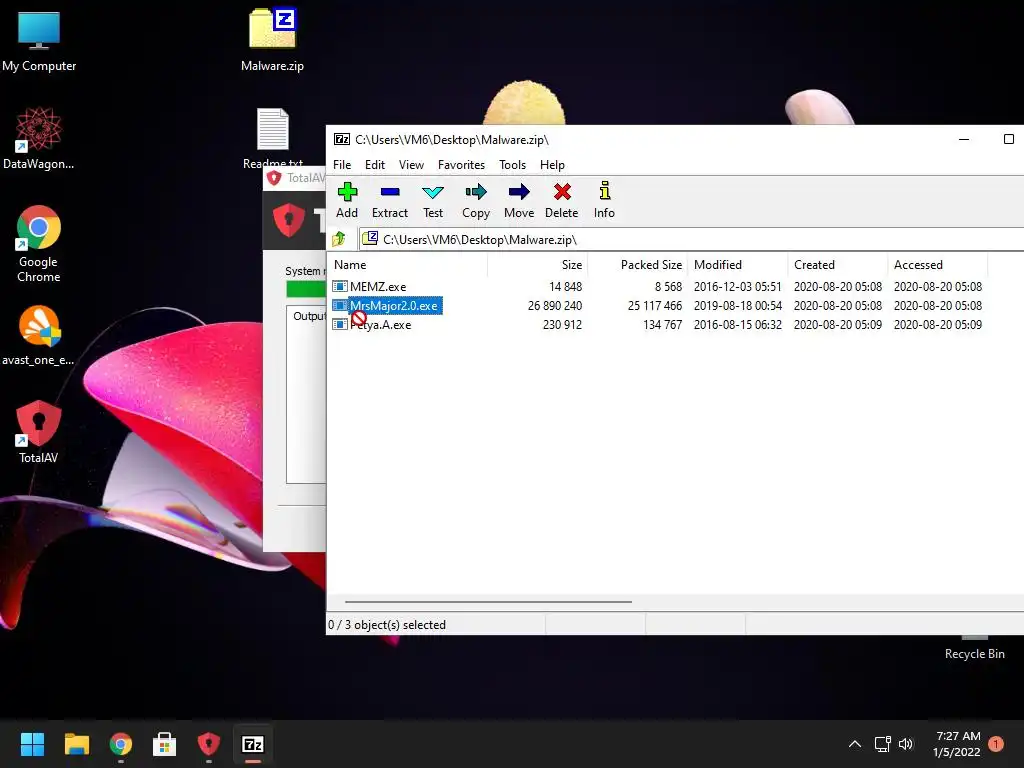Open the Favorites menu

461,165
